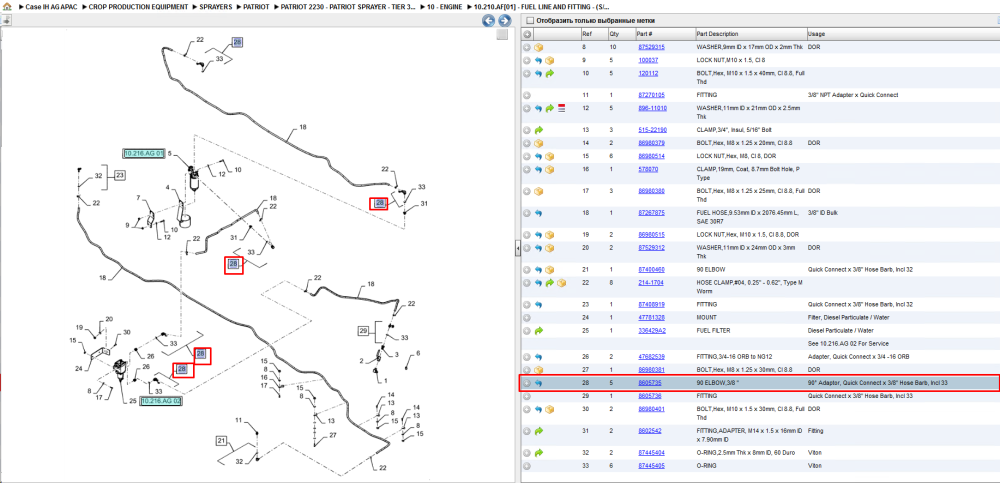Open part number 8605735 elbow link
The height and width of the screenshot is (483, 1000).
[x=649, y=383]
